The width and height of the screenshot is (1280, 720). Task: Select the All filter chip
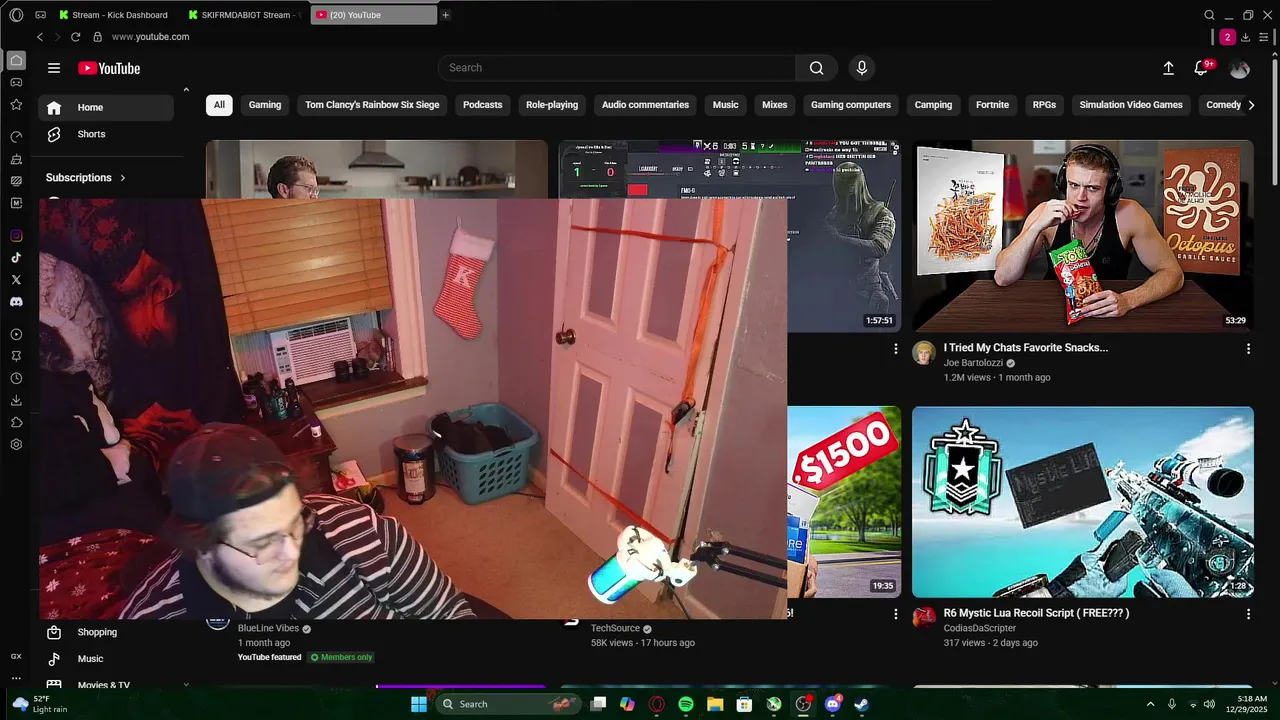click(219, 105)
